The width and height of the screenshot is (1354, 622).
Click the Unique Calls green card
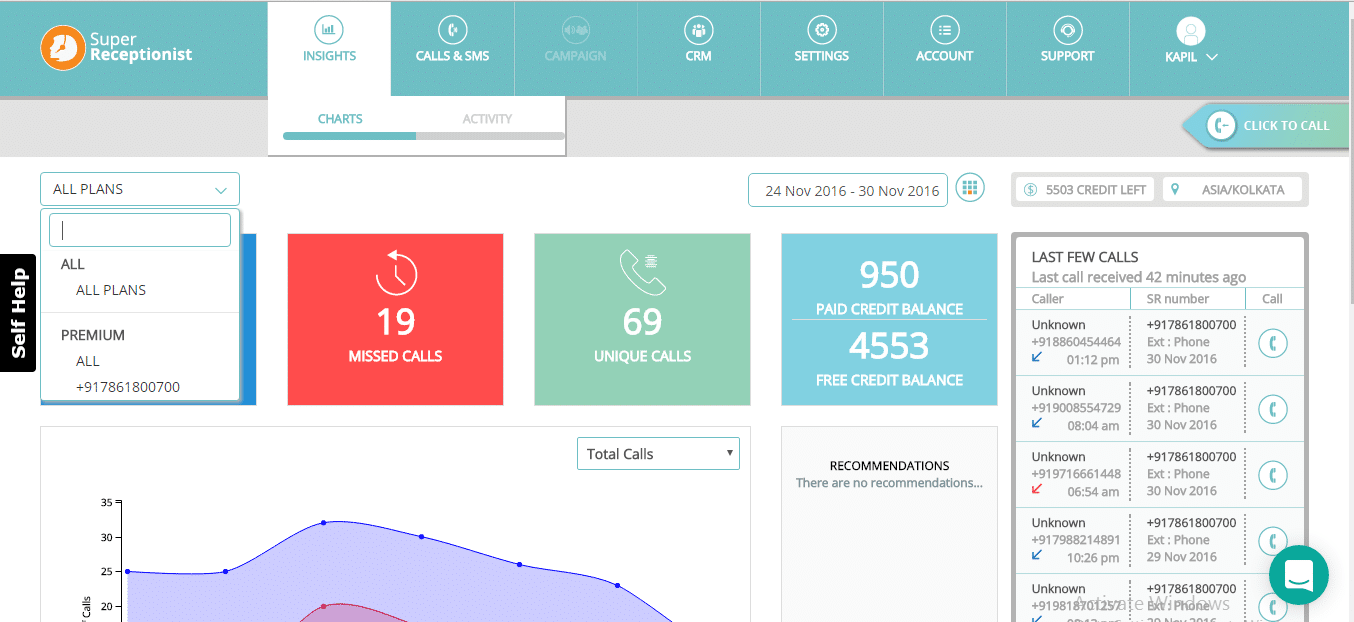[642, 320]
